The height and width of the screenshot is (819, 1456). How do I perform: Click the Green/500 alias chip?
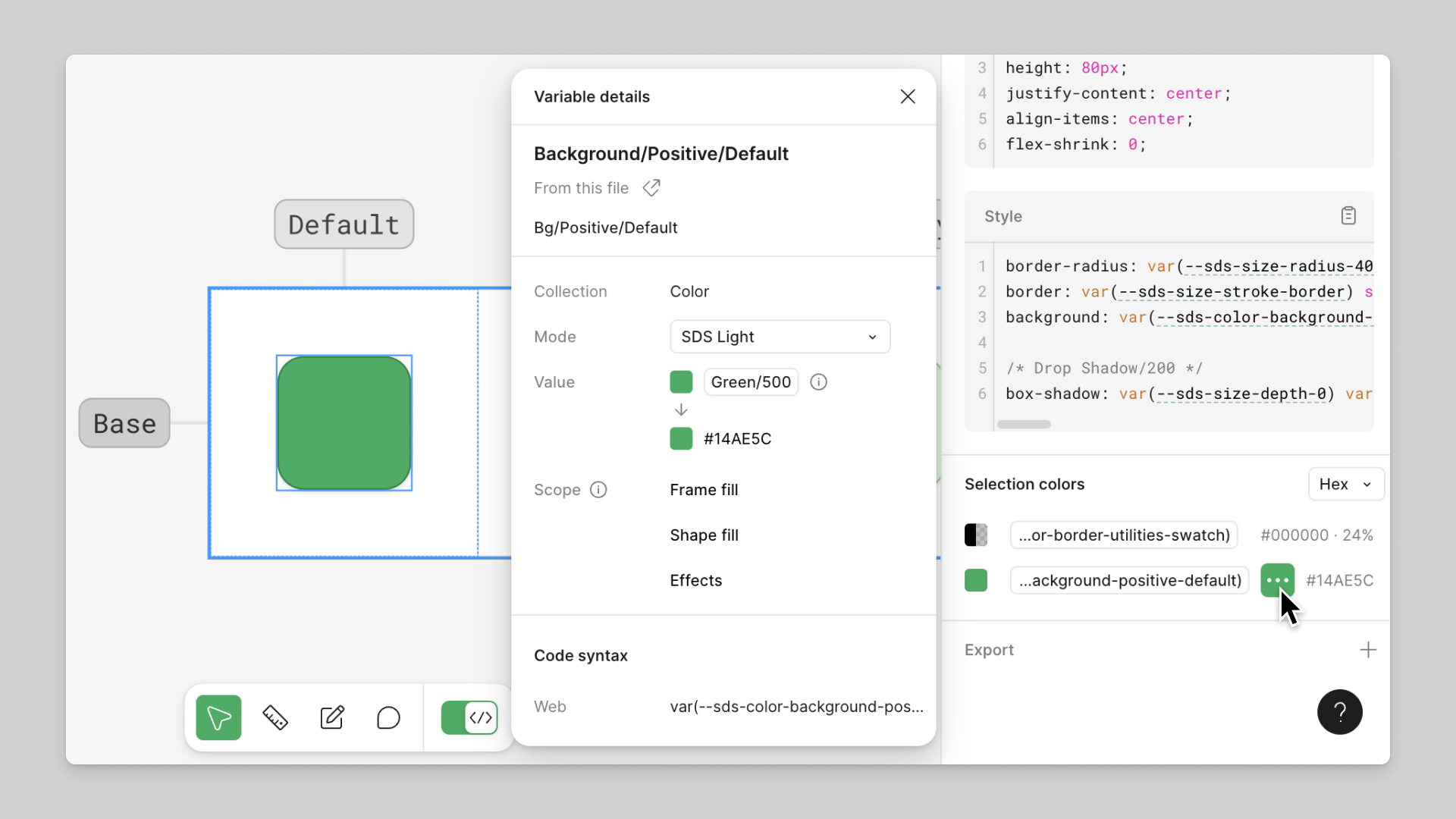coord(751,382)
